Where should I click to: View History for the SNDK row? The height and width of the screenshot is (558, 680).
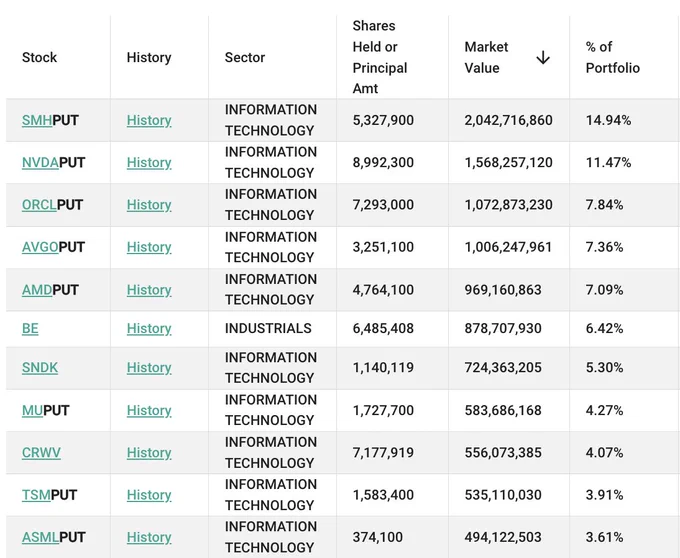149,368
